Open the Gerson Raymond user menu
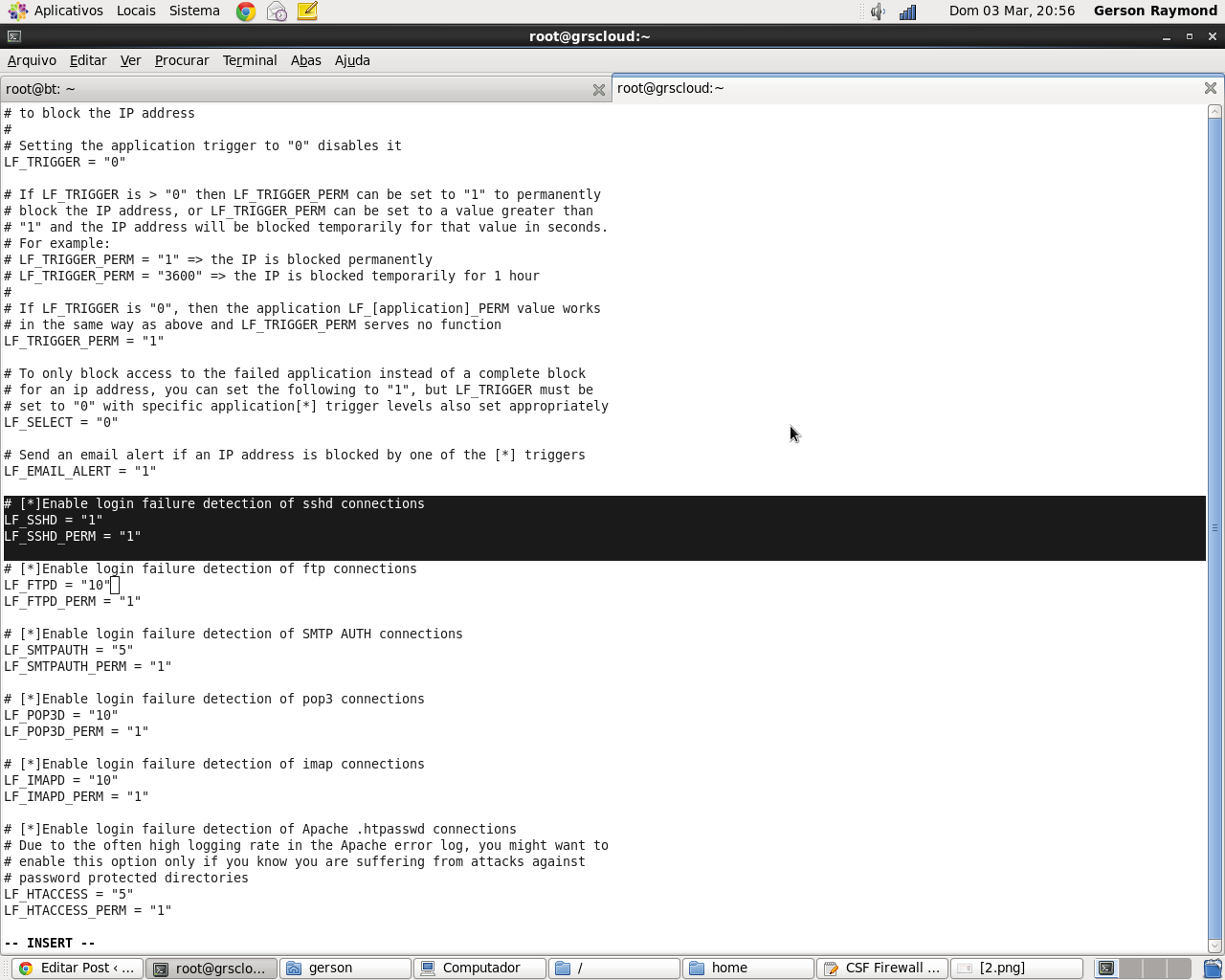This screenshot has height=980, width=1225. point(1155,11)
